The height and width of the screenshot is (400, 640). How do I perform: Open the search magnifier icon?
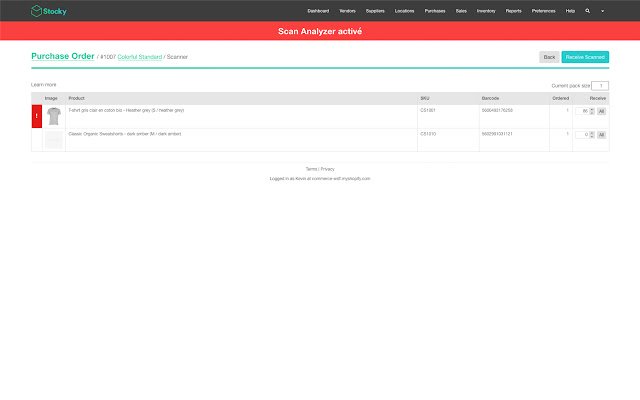587,11
